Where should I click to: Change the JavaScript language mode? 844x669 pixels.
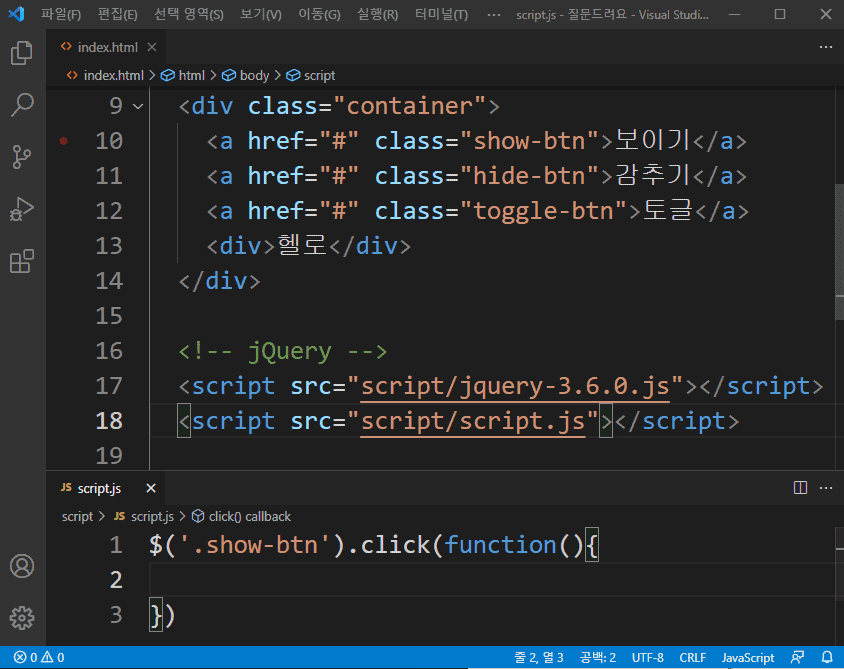pos(748,657)
